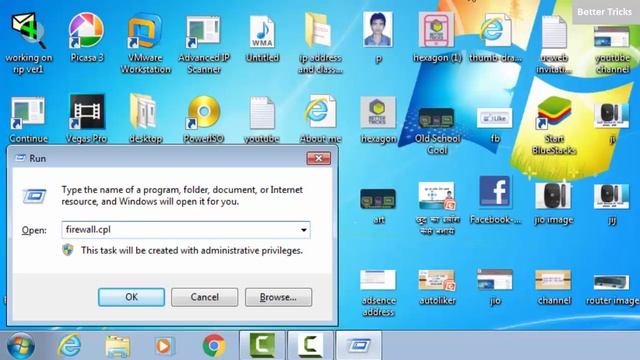Select the channel image file
Screen dimensions: 640x360
[553, 287]
